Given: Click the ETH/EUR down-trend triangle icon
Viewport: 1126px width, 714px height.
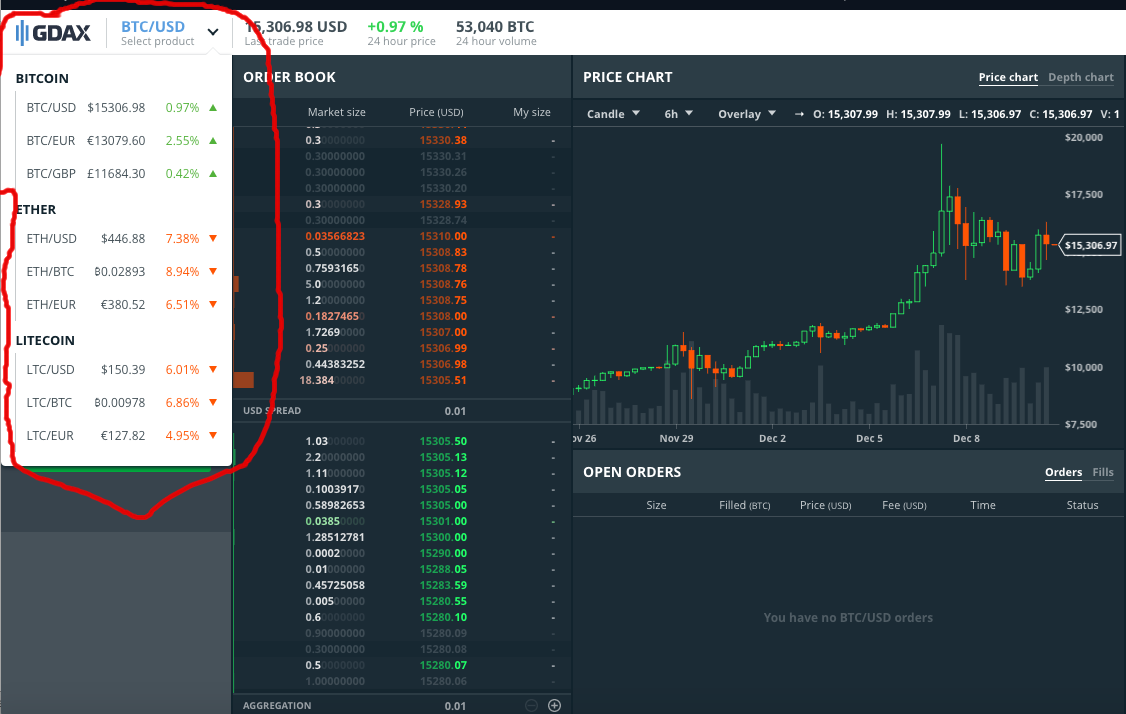Looking at the screenshot, I should point(213,305).
